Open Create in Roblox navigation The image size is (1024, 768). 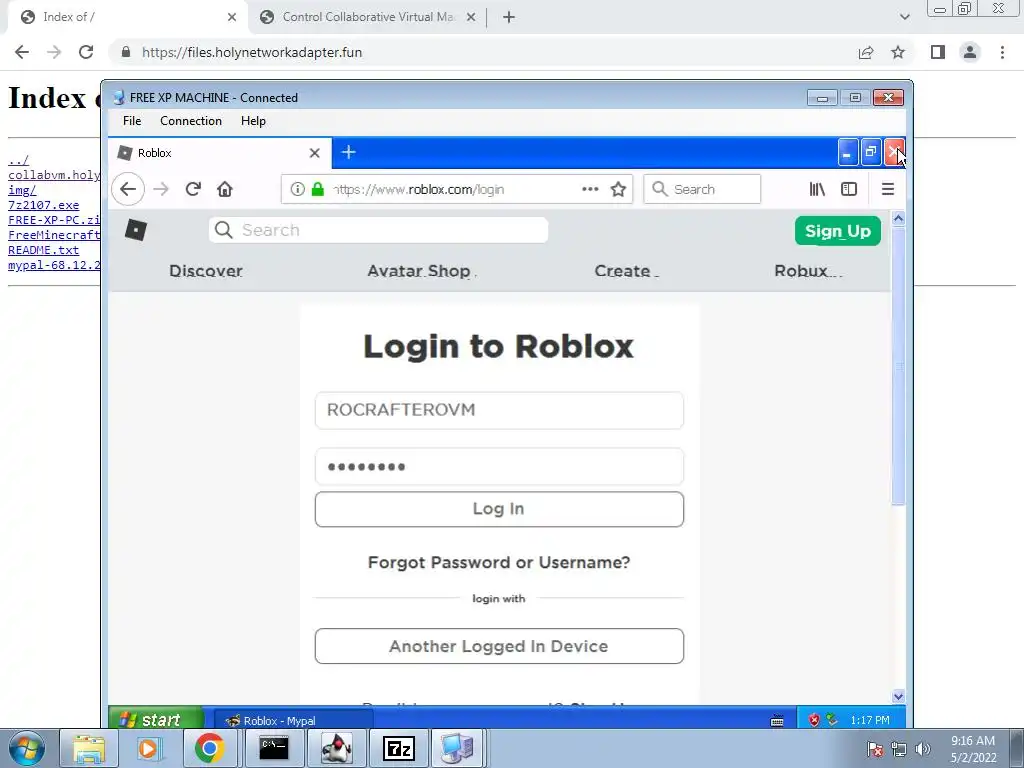(622, 271)
